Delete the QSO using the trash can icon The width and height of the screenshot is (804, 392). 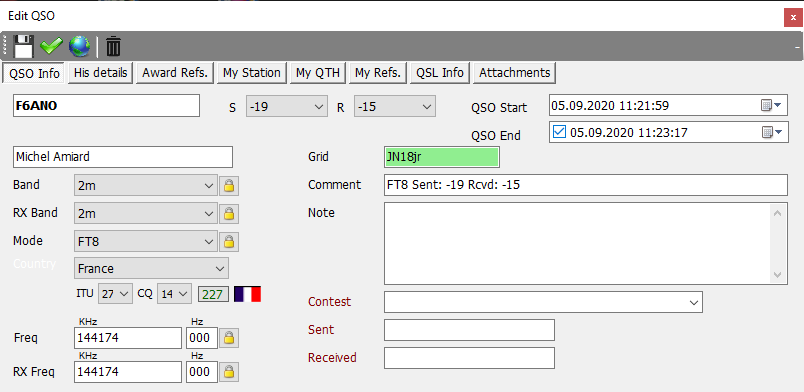click(x=113, y=46)
